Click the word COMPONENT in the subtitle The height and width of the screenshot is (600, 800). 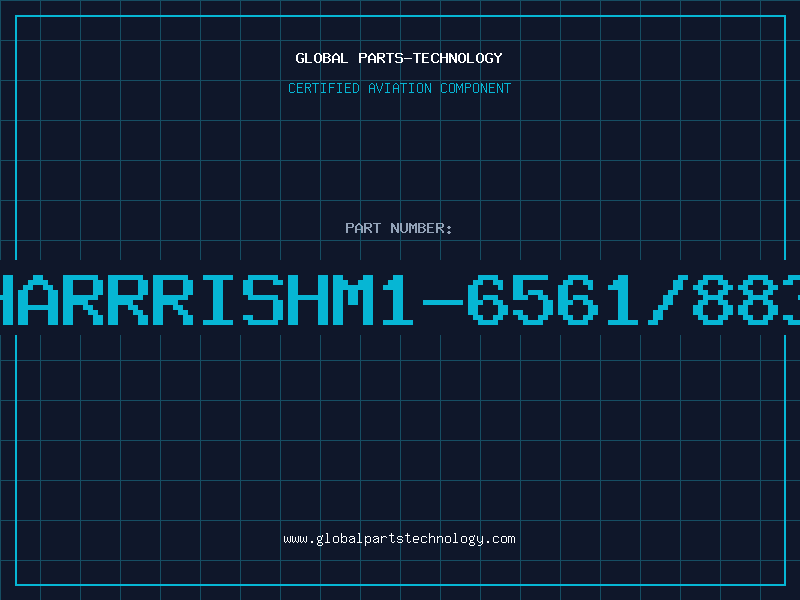[x=476, y=88]
